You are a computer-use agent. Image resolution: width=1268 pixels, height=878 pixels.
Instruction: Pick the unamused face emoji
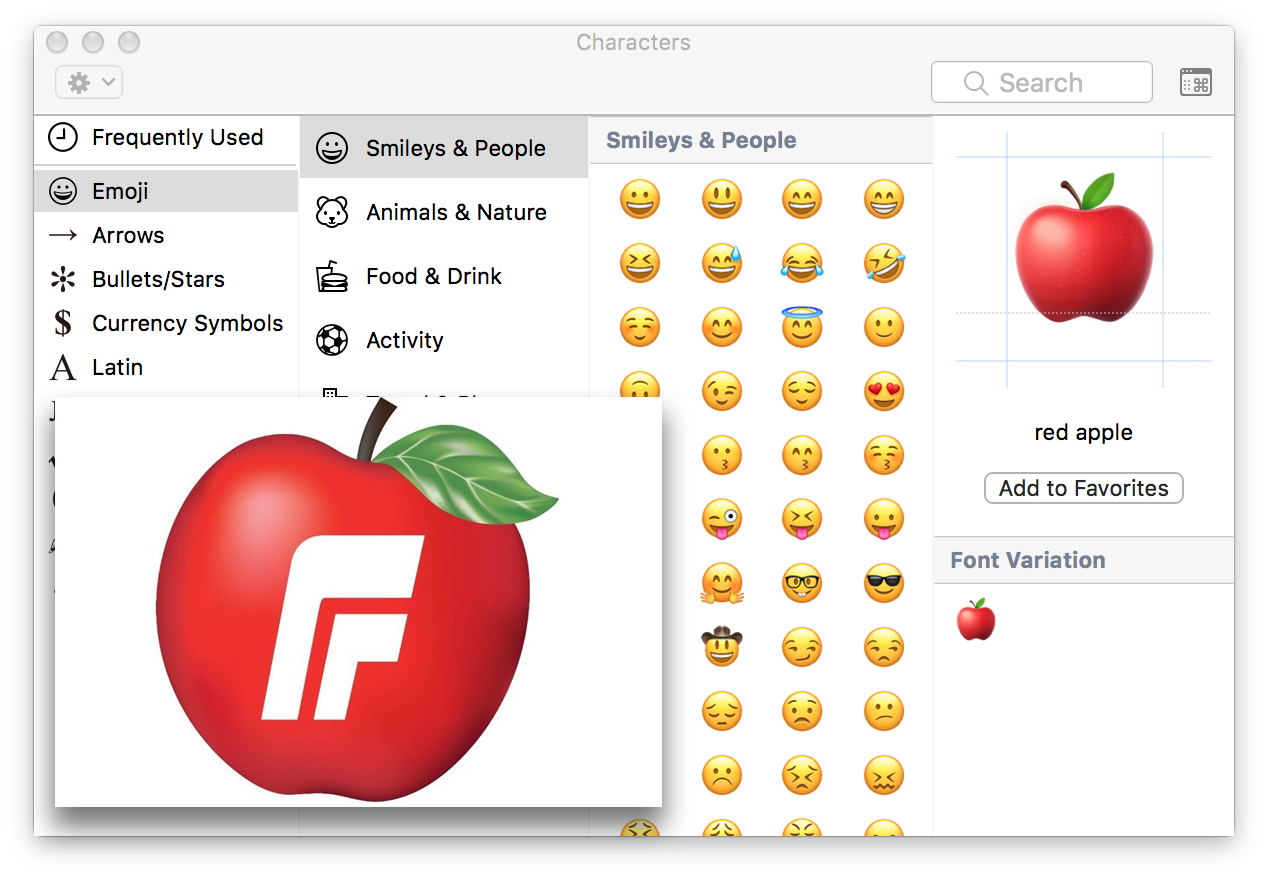[x=884, y=647]
